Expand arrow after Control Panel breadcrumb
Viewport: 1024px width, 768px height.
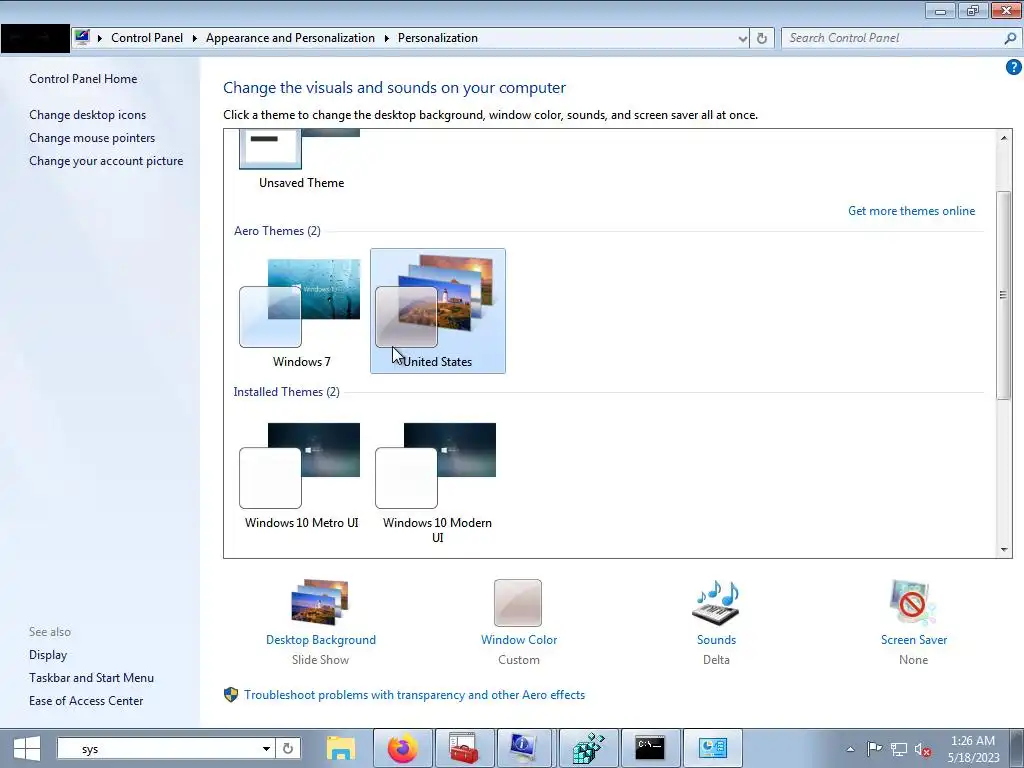pos(195,39)
